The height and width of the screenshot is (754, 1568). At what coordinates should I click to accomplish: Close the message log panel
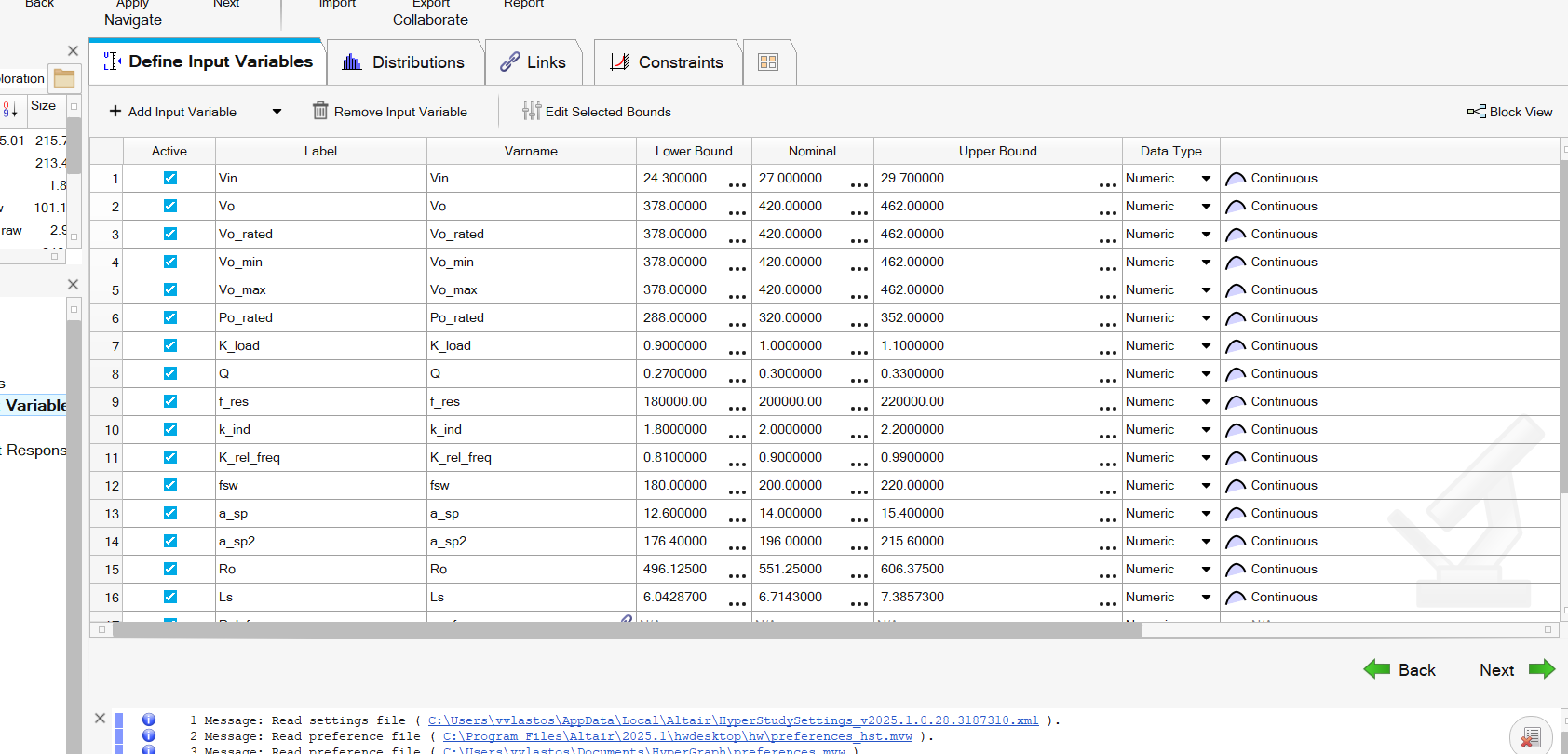pos(101,719)
